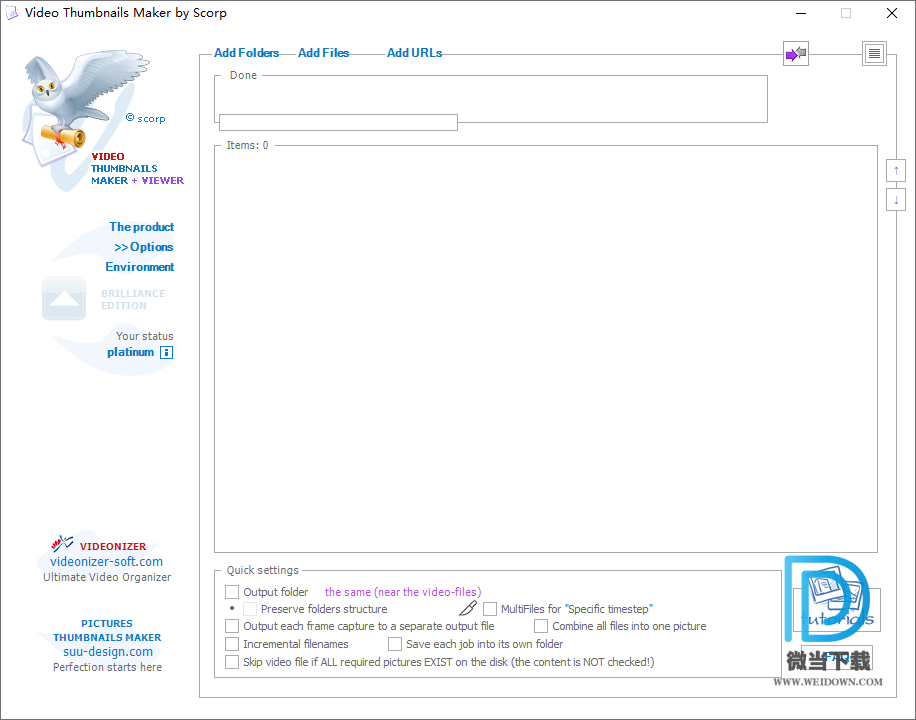Enable Output each frame capture separately

click(x=232, y=626)
